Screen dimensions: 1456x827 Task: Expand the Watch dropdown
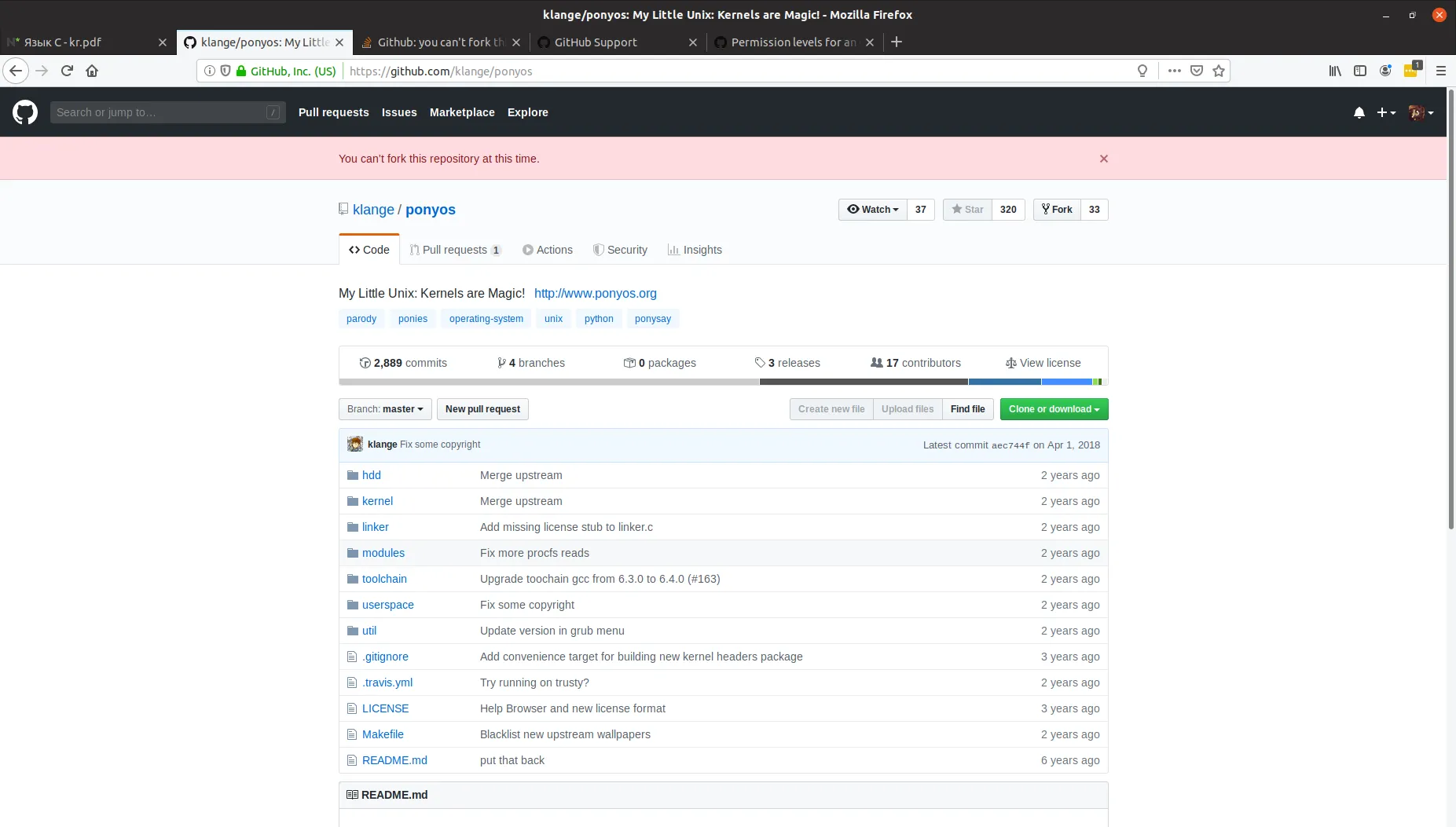pyautogui.click(x=873, y=210)
